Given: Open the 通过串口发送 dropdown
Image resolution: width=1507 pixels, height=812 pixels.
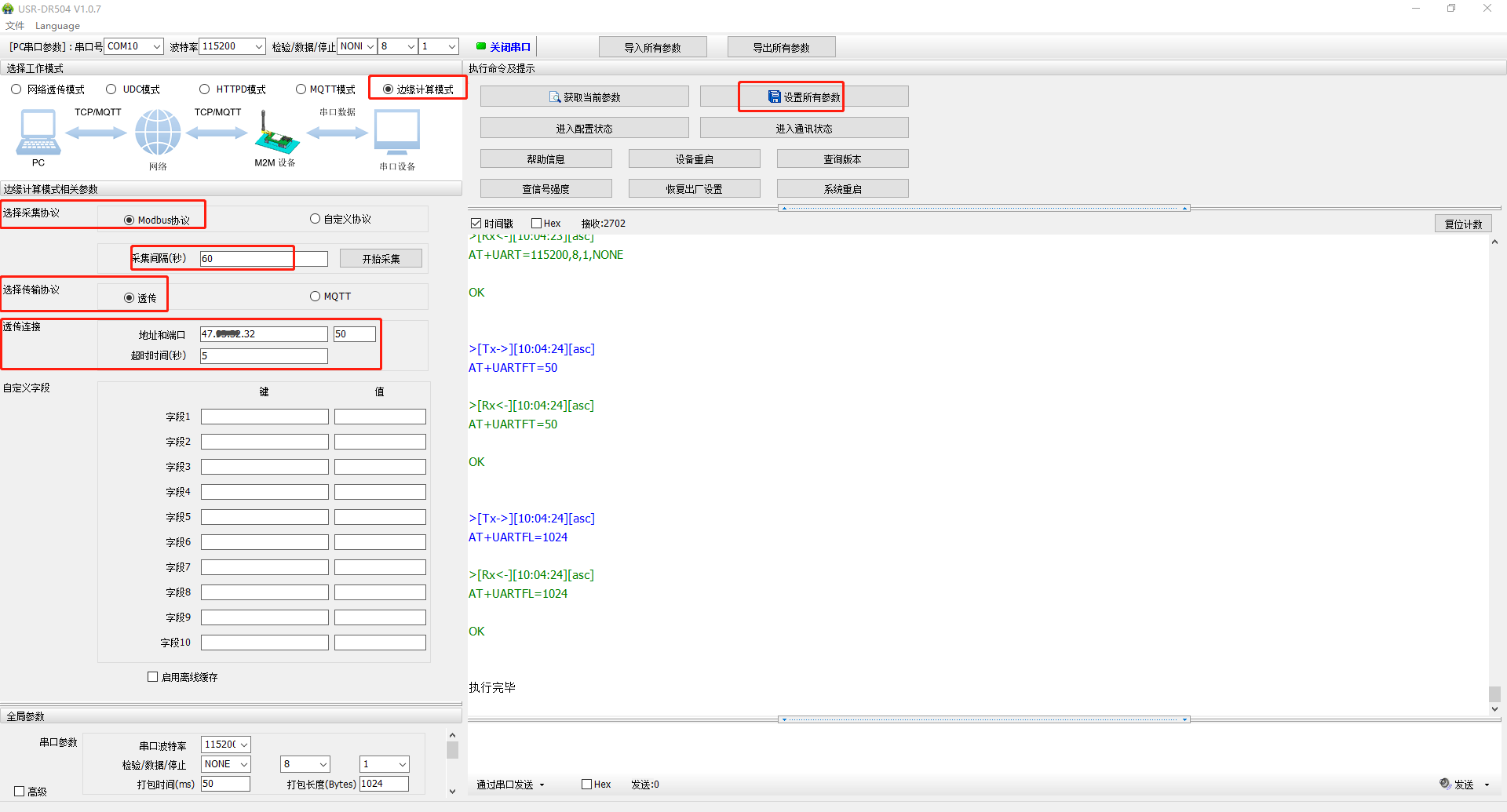Looking at the screenshot, I should (510, 785).
